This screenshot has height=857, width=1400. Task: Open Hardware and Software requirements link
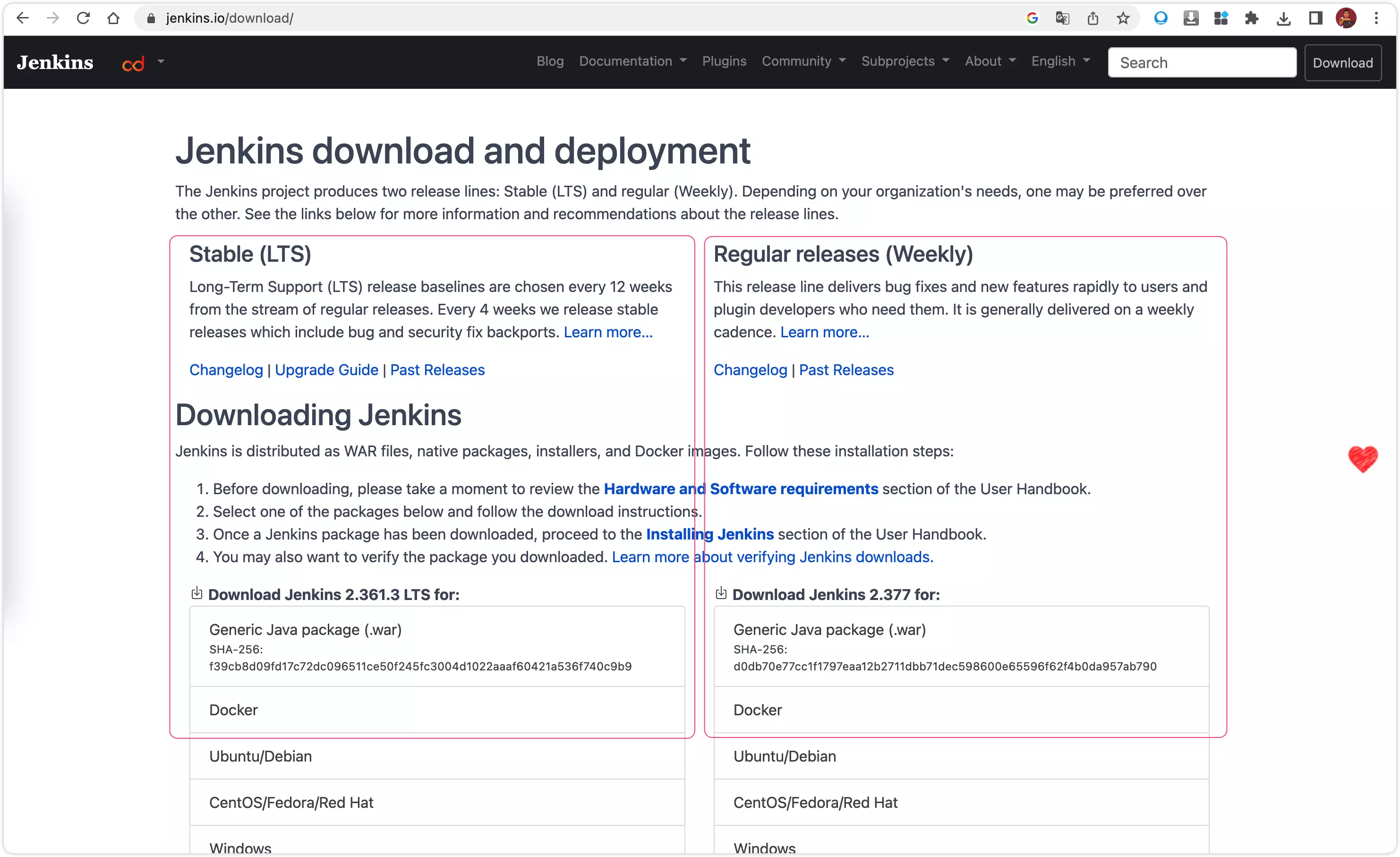tap(741, 489)
